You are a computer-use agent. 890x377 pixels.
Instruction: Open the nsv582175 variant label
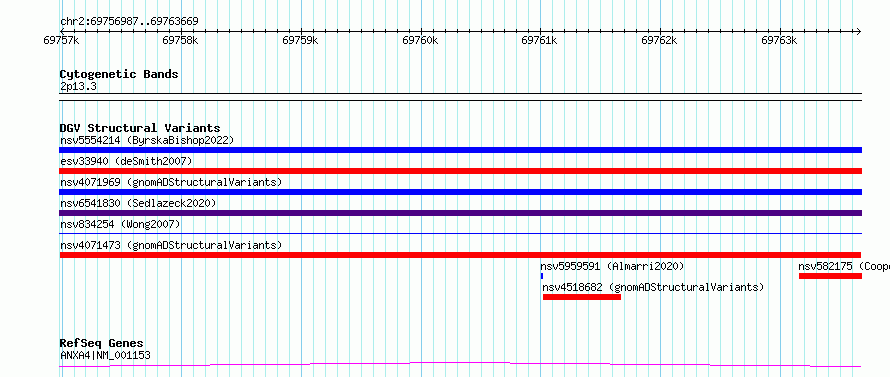pyautogui.click(x=844, y=266)
